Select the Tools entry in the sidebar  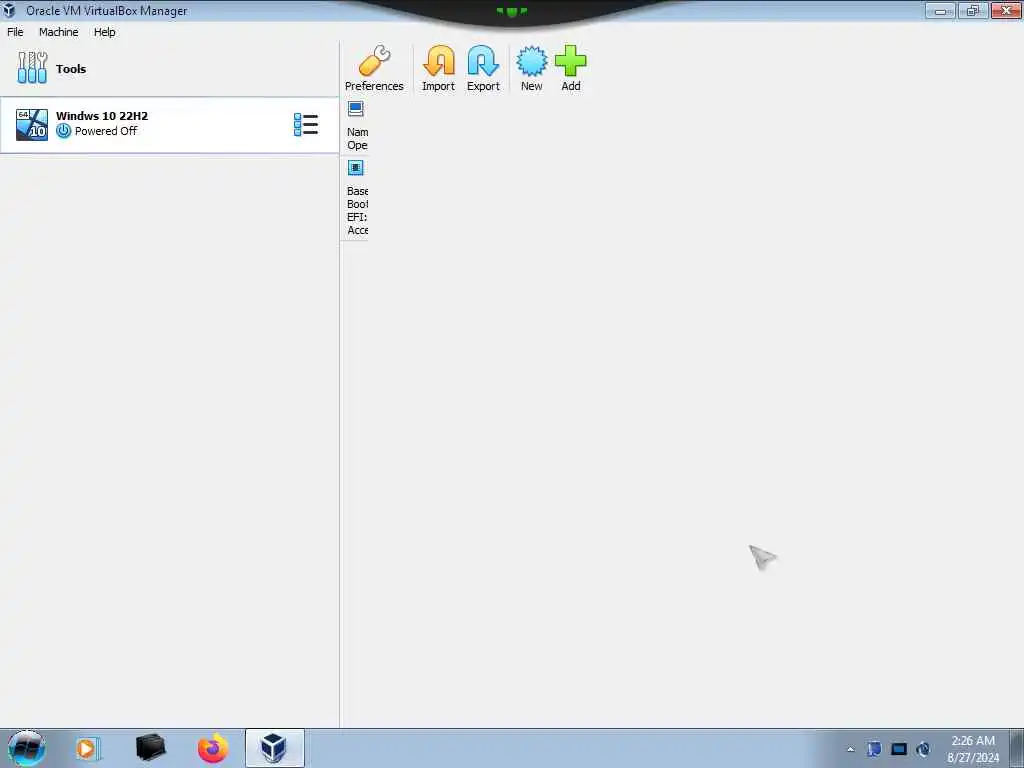[x=170, y=69]
